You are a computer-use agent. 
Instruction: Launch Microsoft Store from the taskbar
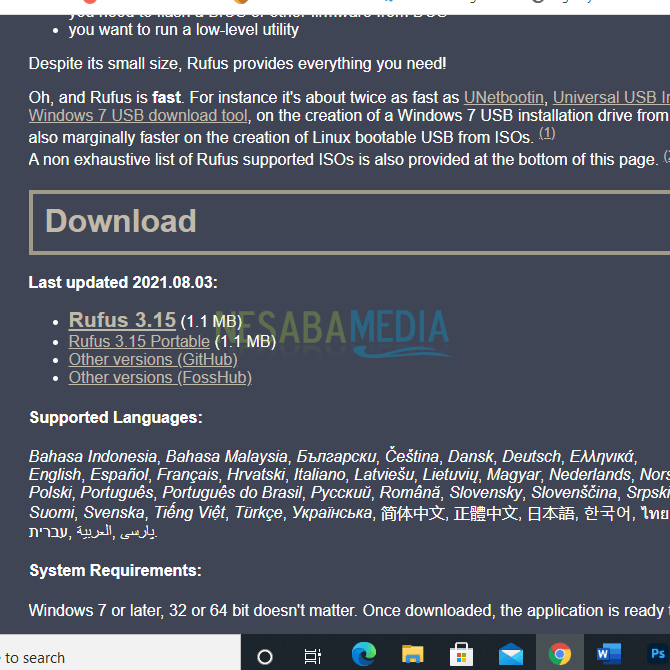tap(461, 655)
